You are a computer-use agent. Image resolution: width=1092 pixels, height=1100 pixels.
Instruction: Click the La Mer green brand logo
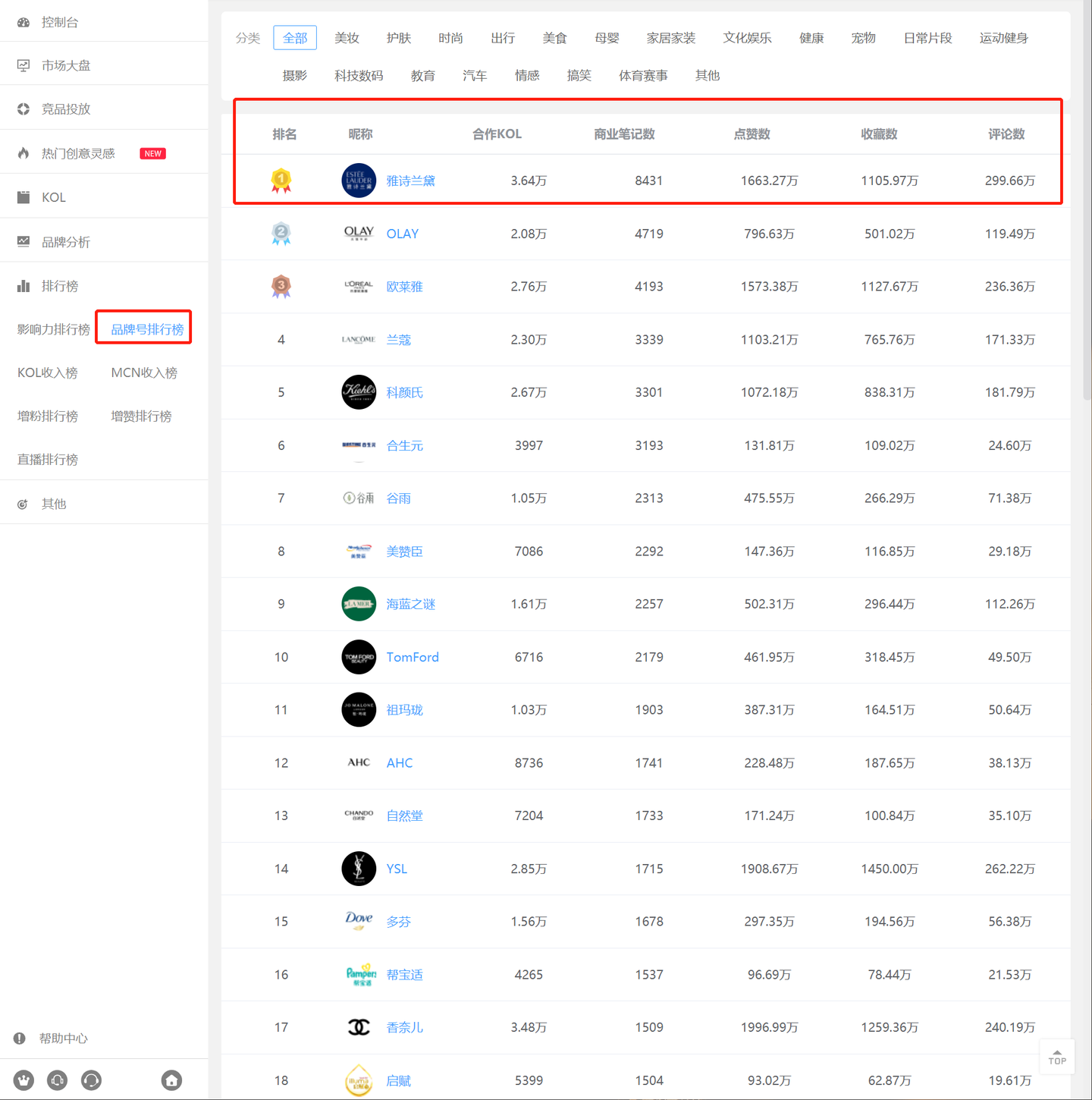click(x=359, y=604)
